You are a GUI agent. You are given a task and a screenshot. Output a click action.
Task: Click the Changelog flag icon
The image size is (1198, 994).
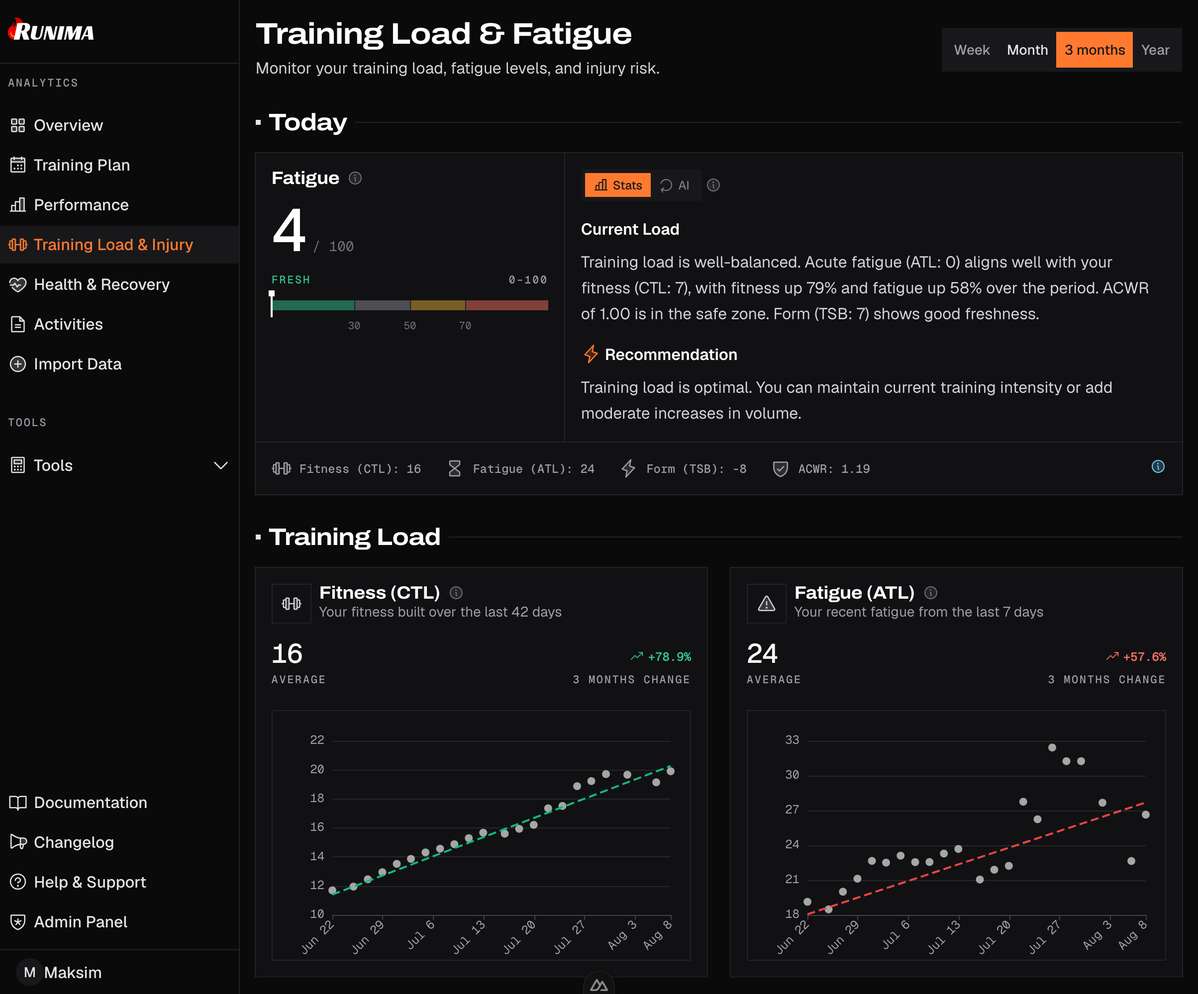[18, 842]
